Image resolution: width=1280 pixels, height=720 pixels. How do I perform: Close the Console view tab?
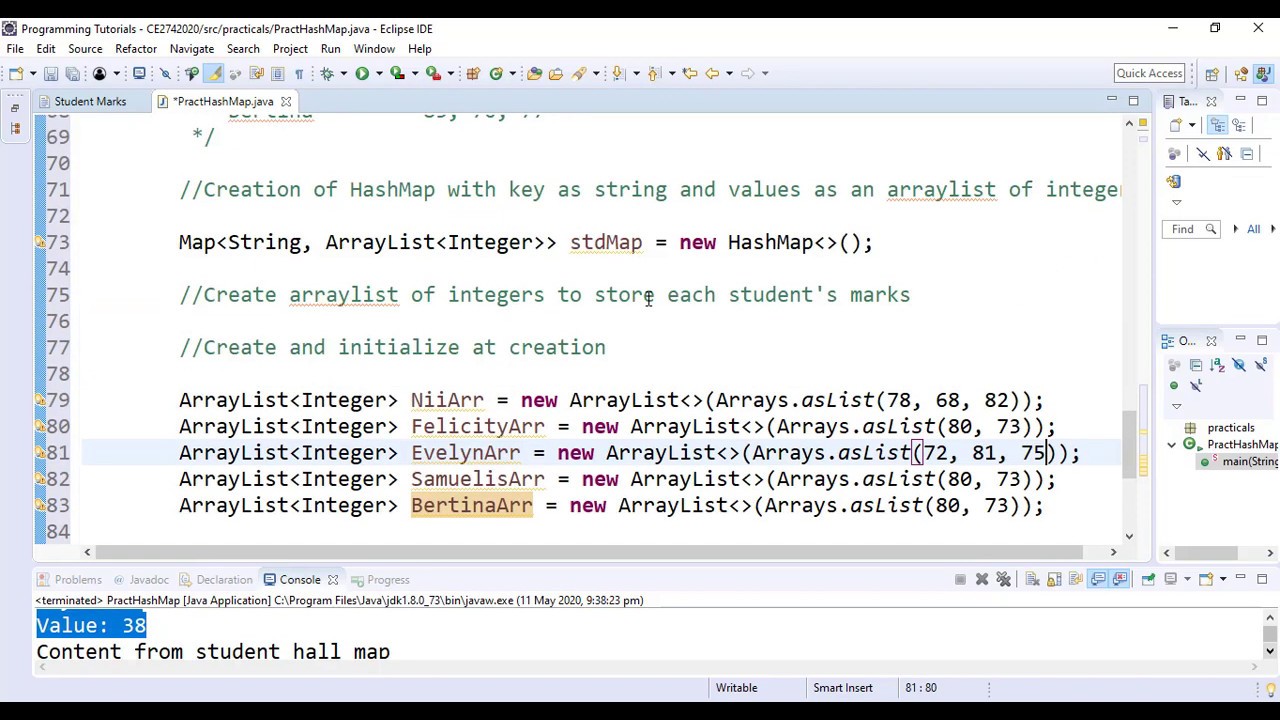[x=333, y=579]
